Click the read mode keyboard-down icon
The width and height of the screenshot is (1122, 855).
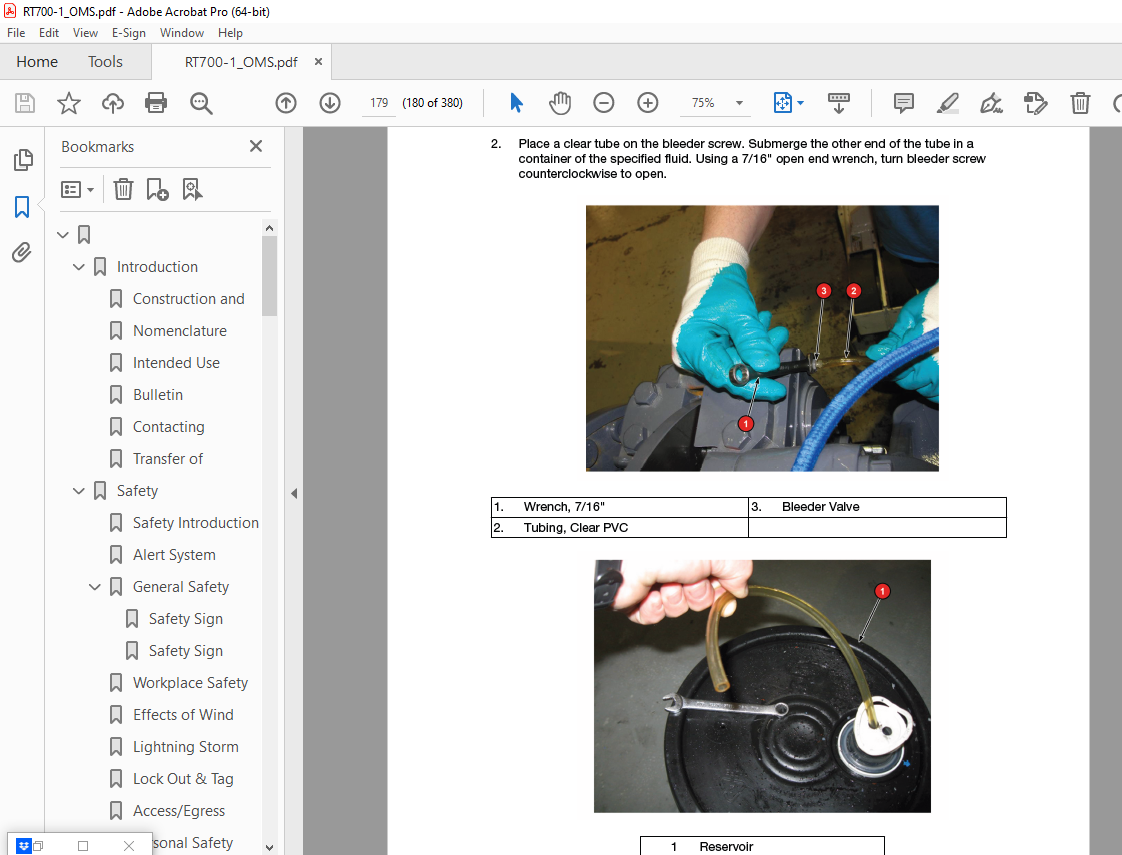tap(839, 103)
